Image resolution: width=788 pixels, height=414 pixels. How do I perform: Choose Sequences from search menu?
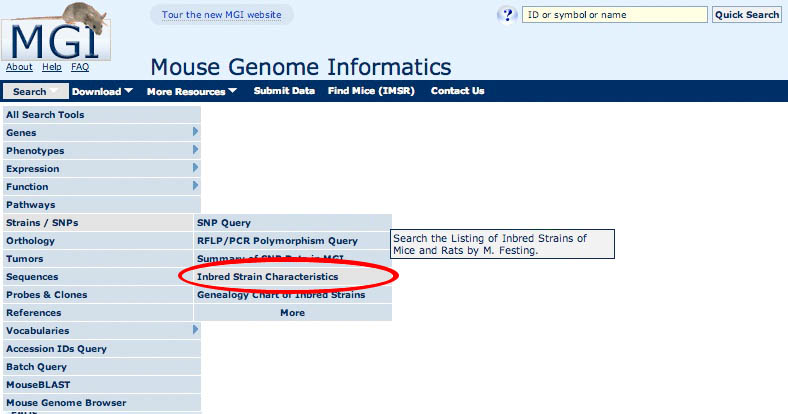click(98, 277)
